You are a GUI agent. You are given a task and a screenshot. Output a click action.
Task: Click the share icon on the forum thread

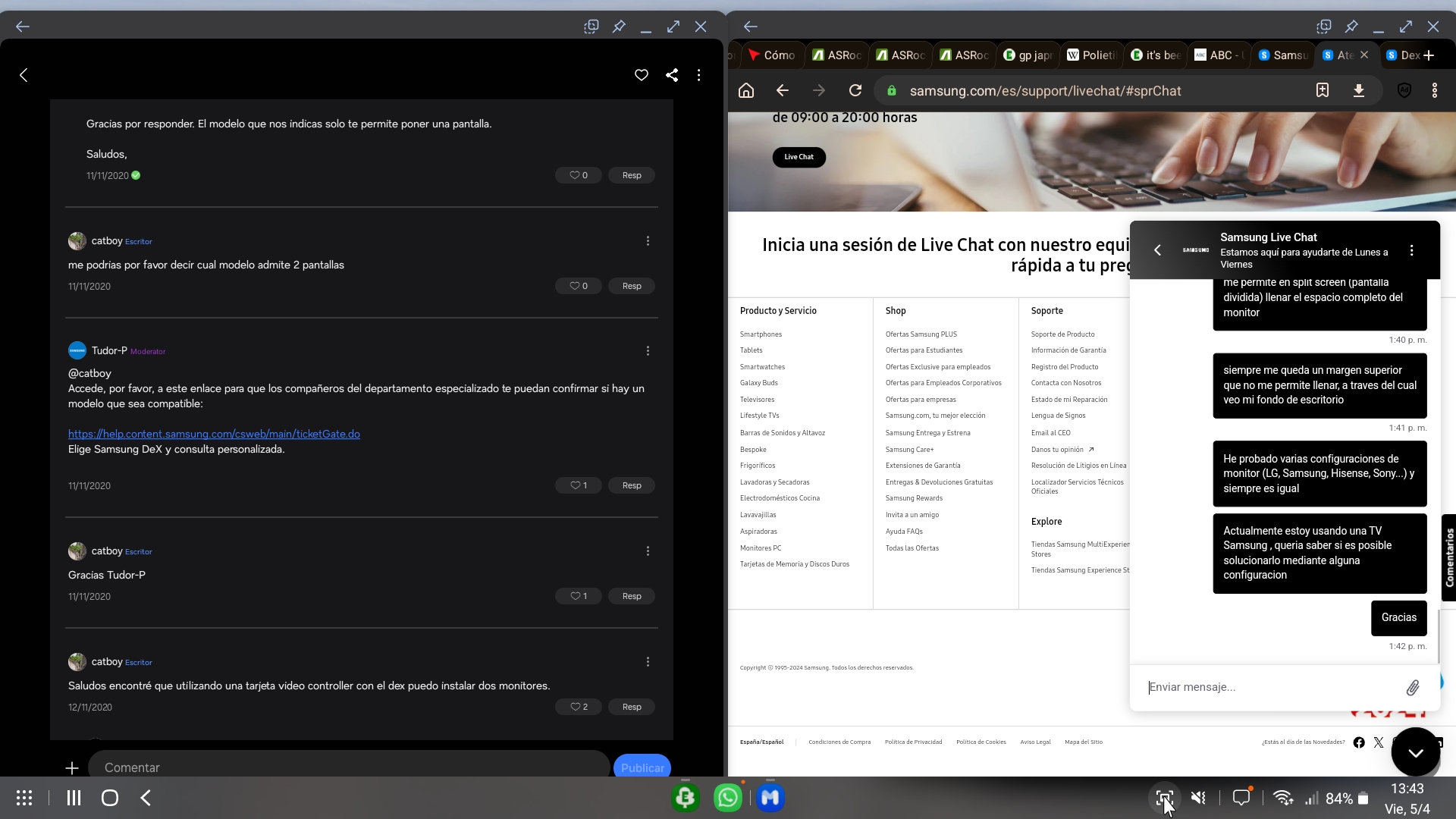[x=672, y=75]
